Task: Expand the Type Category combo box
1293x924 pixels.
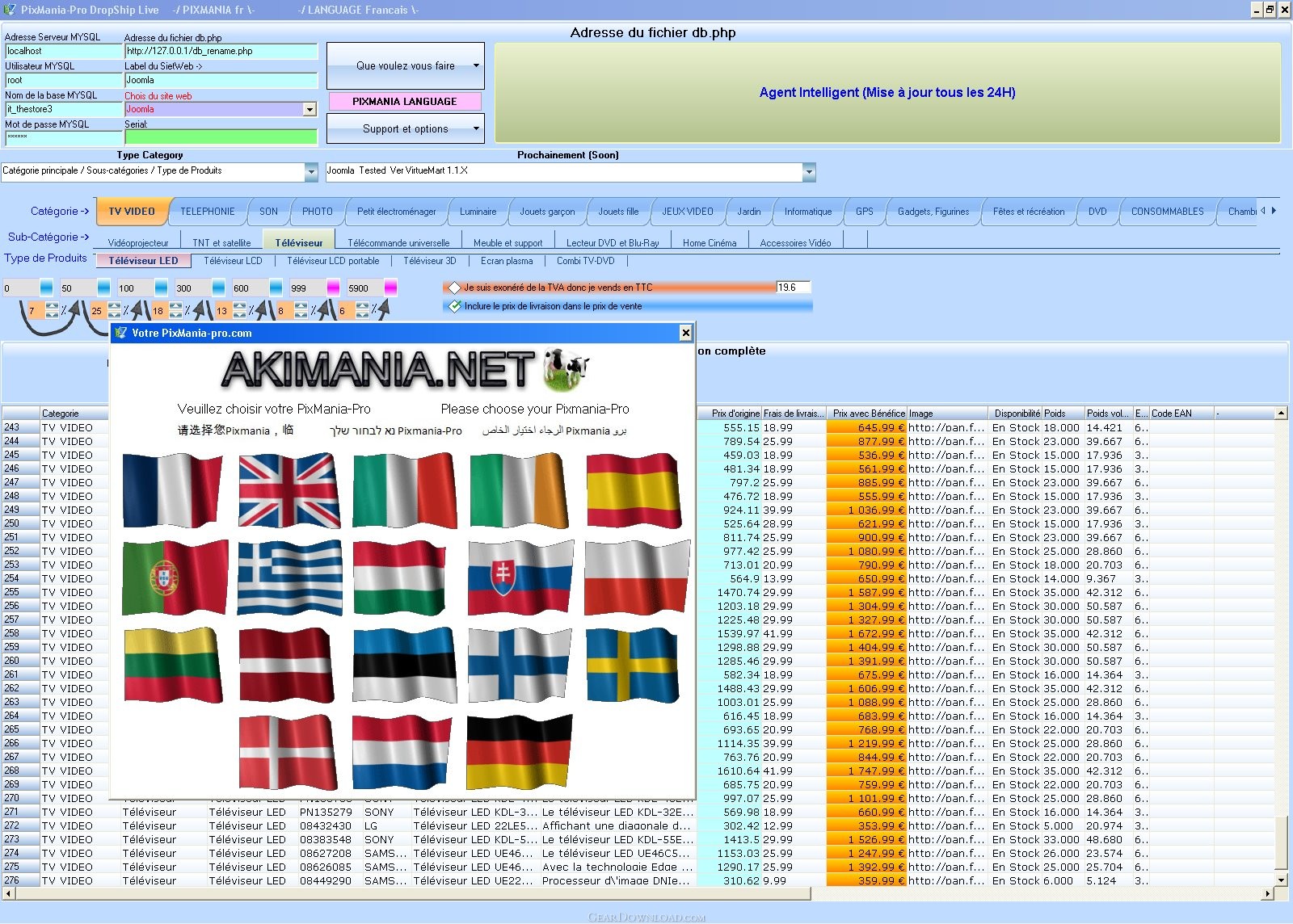Action: 311,171
